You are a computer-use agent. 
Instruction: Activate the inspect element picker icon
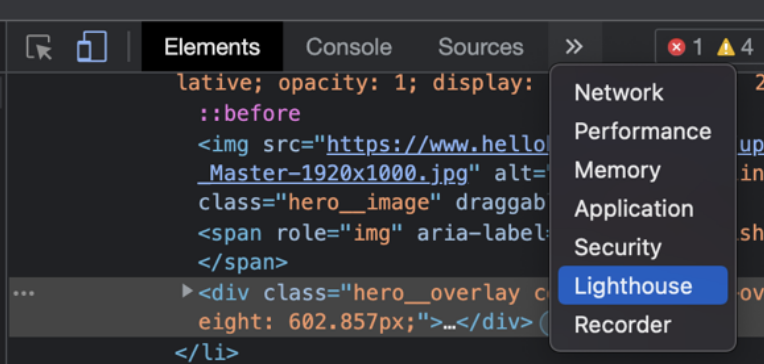pyautogui.click(x=39, y=47)
